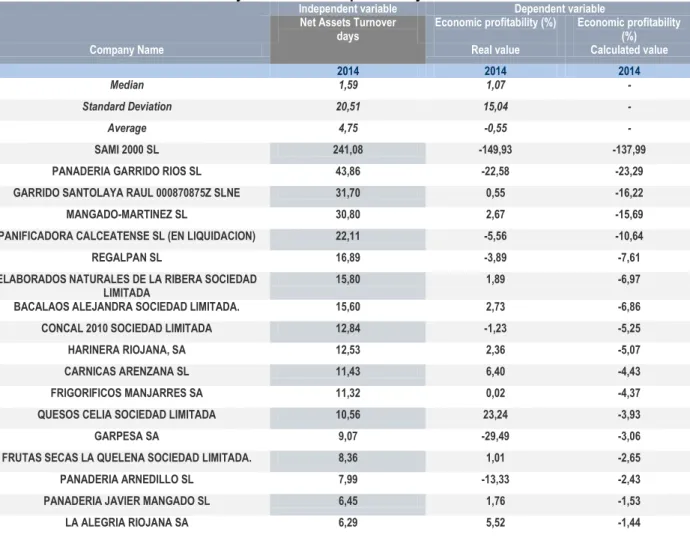The height and width of the screenshot is (538, 690).
Task: Click real value 5,52
Action: point(495,522)
